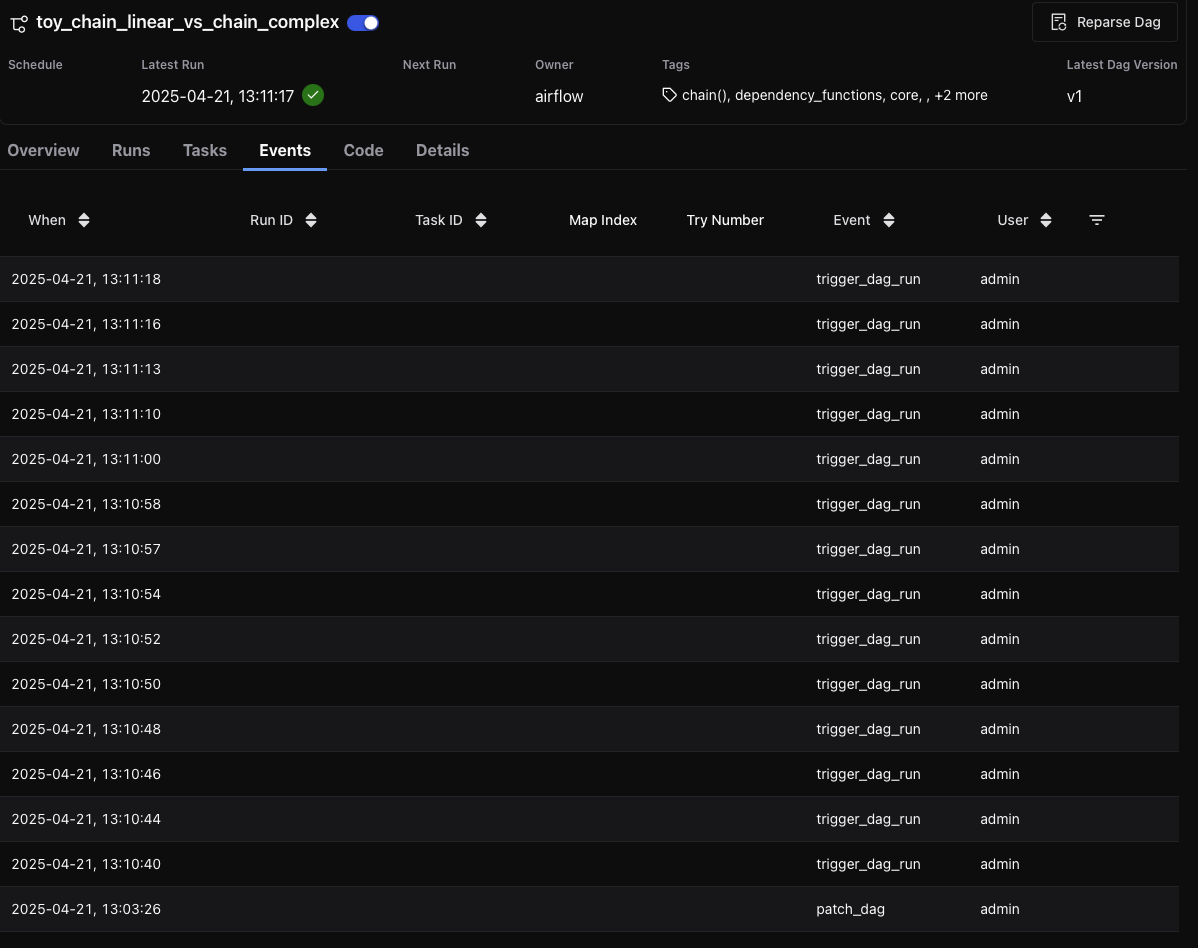Open the filter icon in the events table header
Screen dimensions: 1198x948
(x=1096, y=219)
